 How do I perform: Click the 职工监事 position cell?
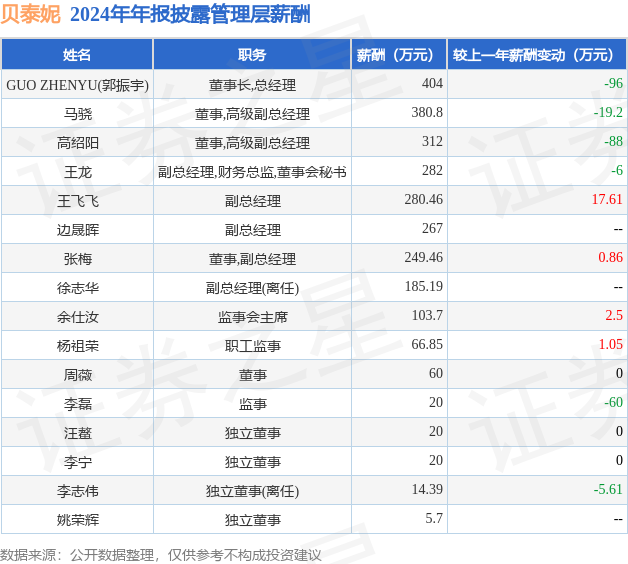point(252,346)
